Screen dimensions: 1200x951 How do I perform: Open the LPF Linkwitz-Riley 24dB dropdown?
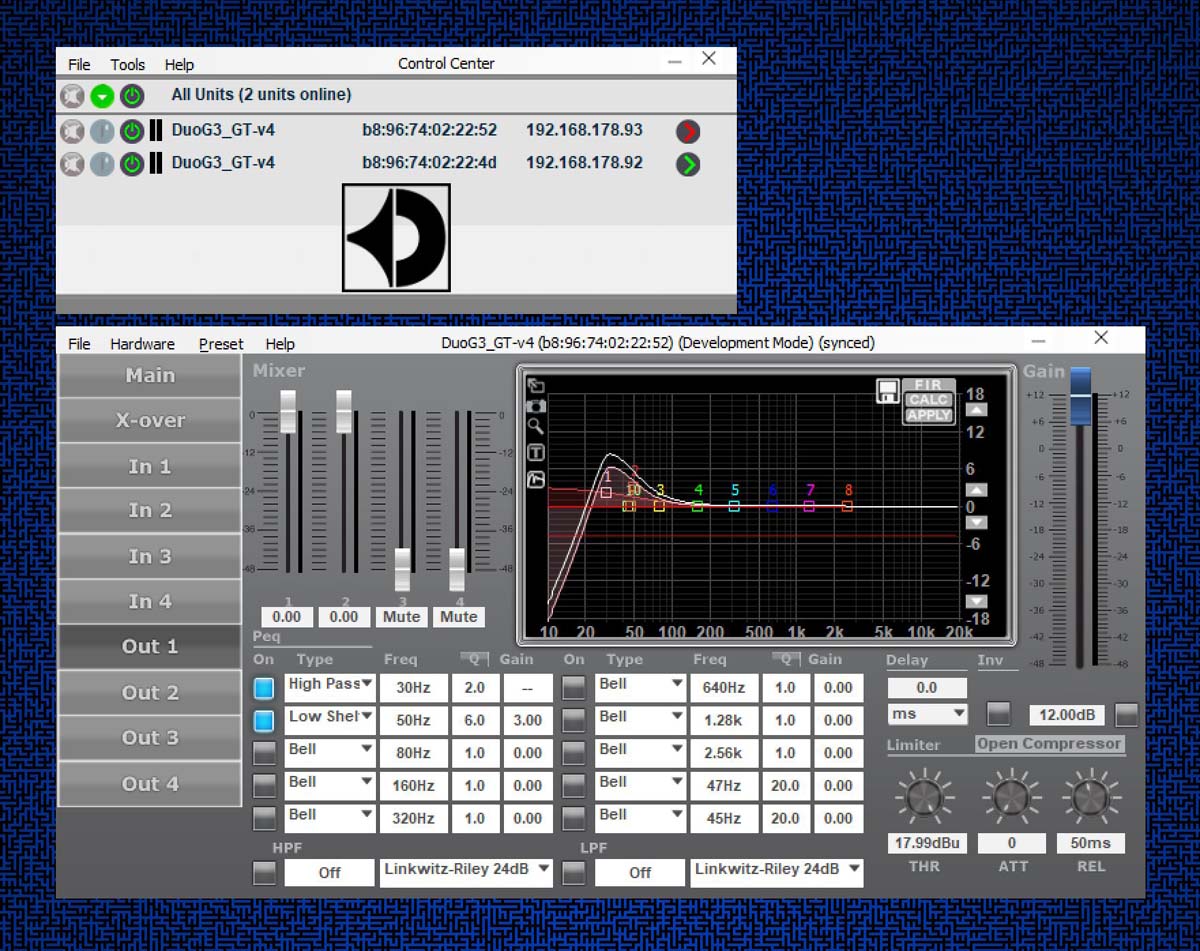pyautogui.click(x=778, y=871)
